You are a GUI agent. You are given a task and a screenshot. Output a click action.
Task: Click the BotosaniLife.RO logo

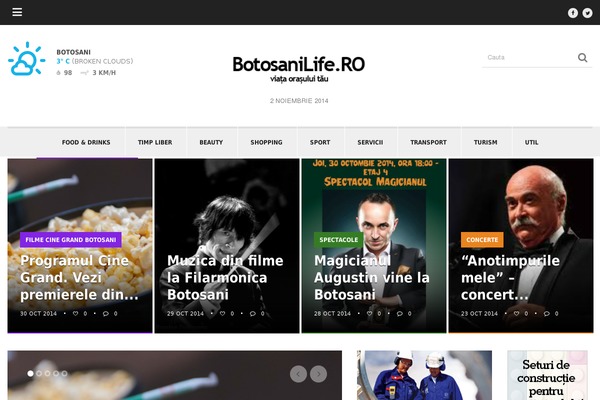(299, 69)
